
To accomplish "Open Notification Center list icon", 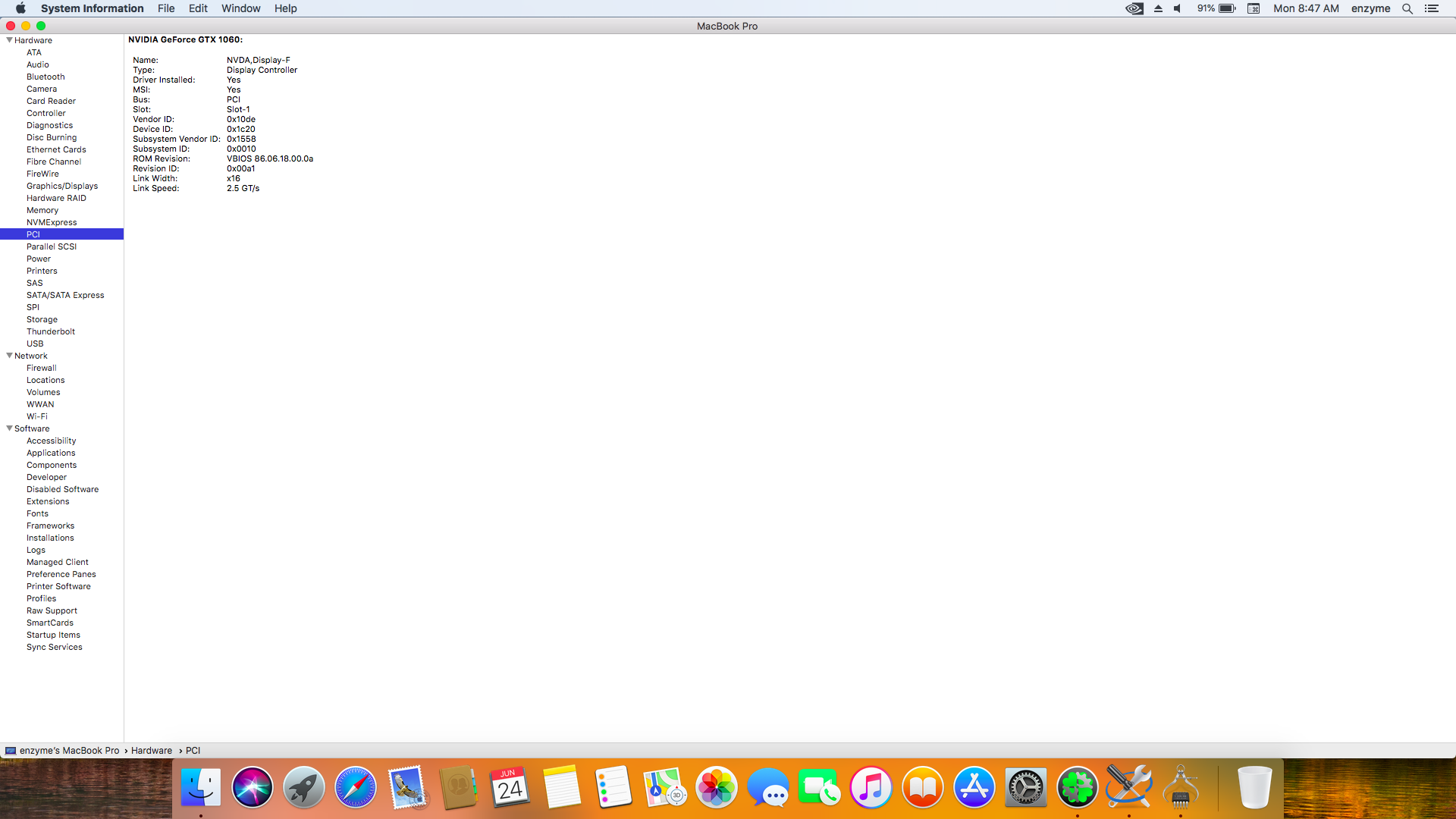I will pyautogui.click(x=1432, y=8).
